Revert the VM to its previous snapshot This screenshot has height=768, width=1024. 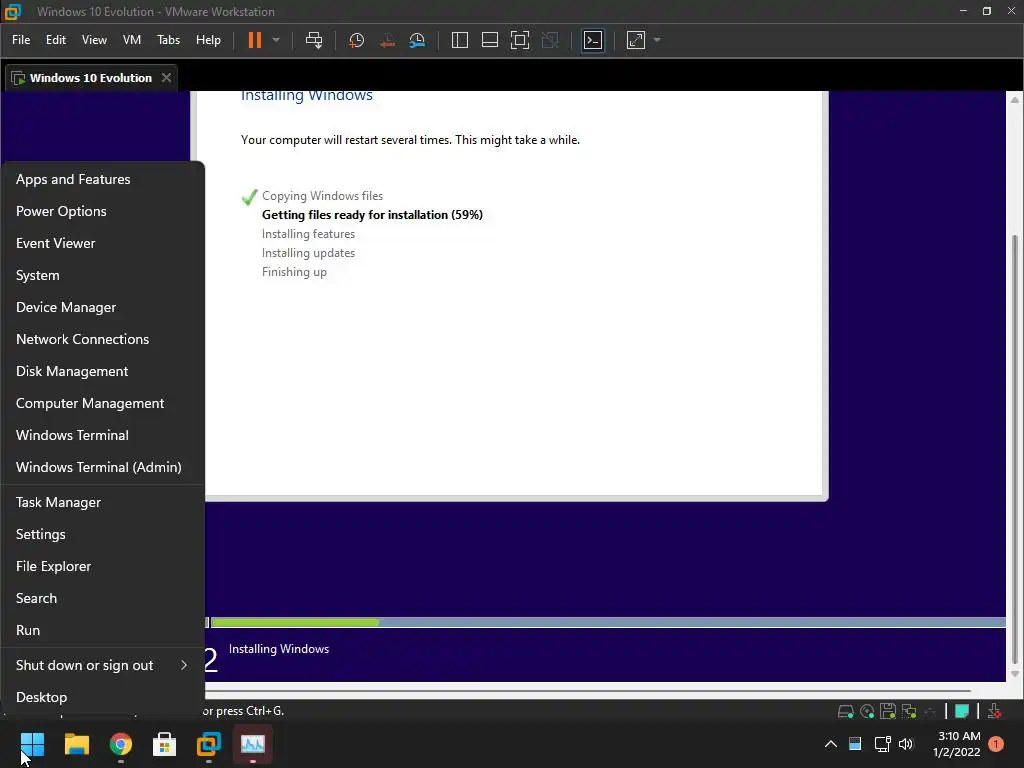pyautogui.click(x=387, y=40)
